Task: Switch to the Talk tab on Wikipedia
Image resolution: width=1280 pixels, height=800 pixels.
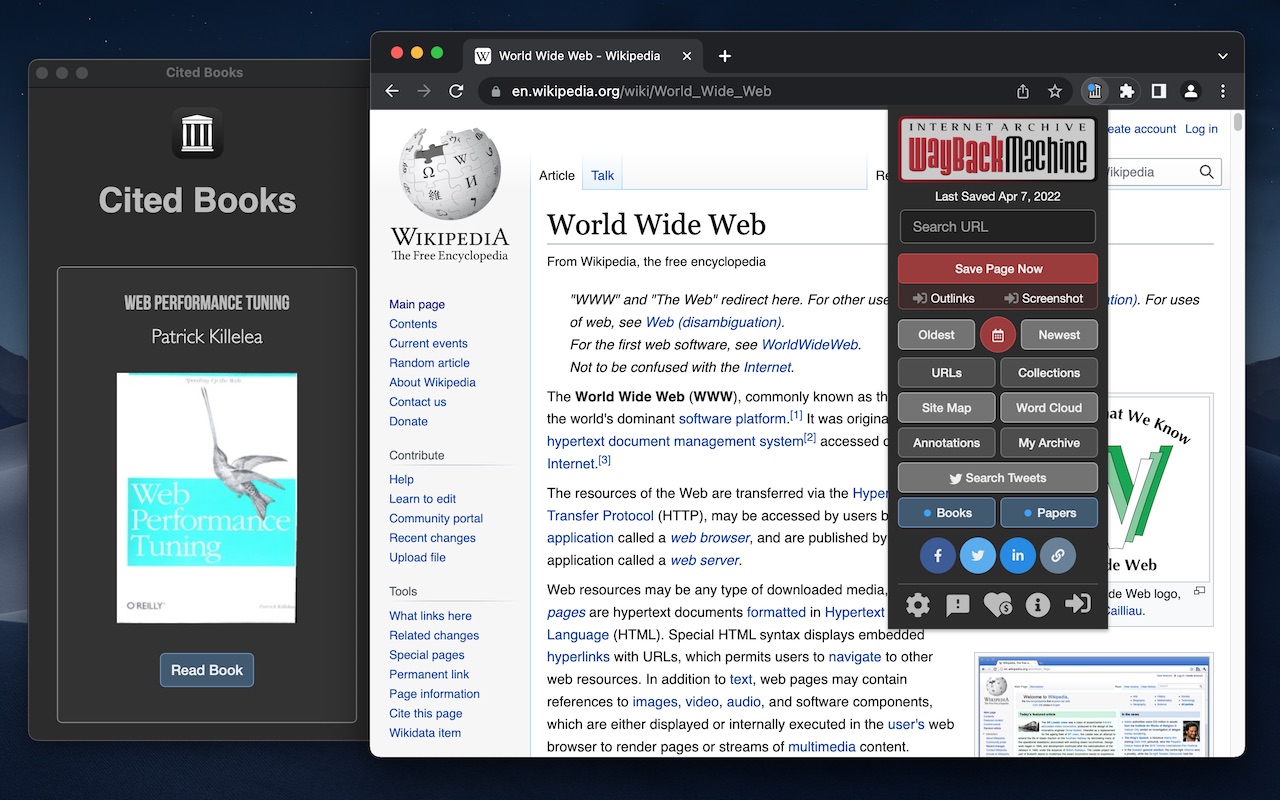Action: click(x=602, y=174)
